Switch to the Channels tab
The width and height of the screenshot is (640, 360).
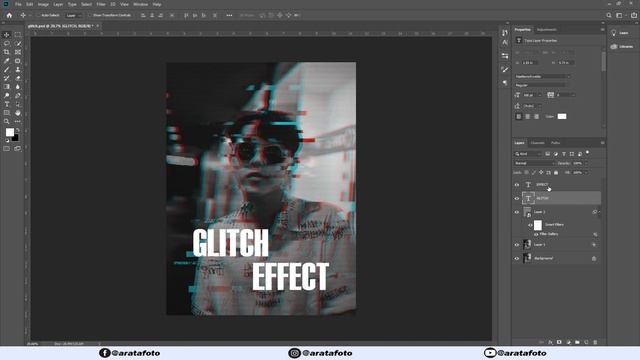(537, 143)
